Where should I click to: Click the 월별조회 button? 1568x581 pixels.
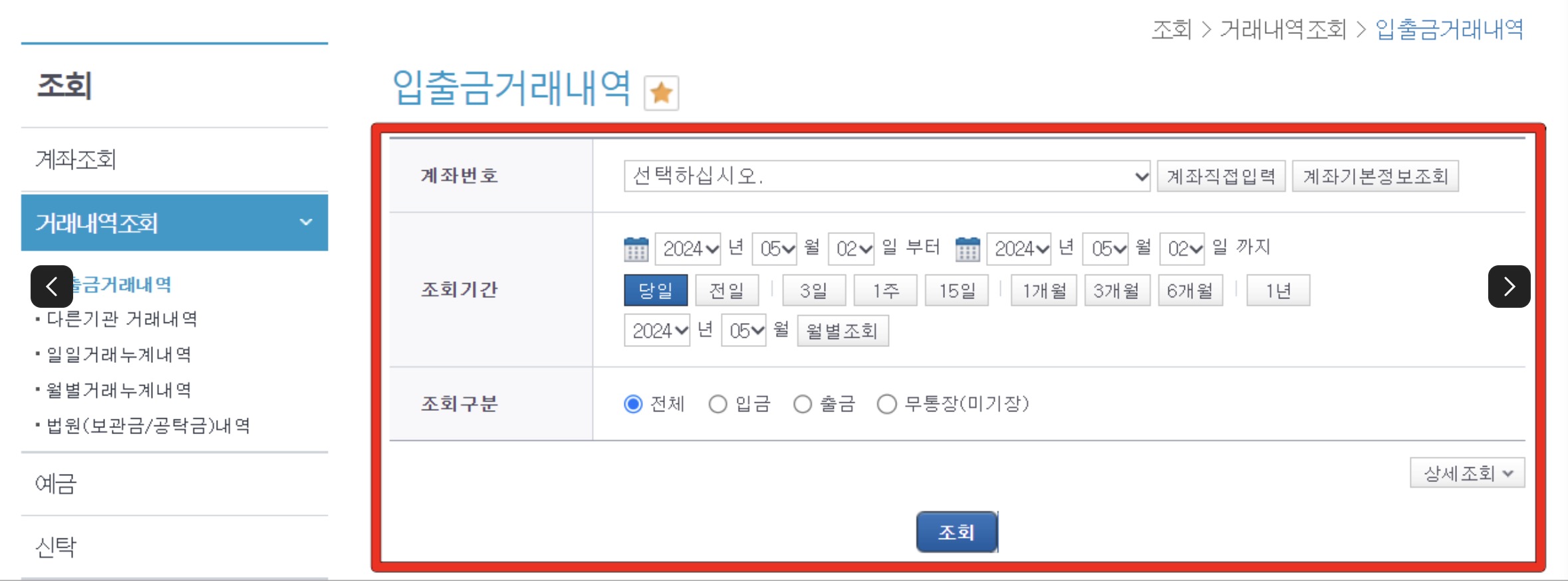843,330
